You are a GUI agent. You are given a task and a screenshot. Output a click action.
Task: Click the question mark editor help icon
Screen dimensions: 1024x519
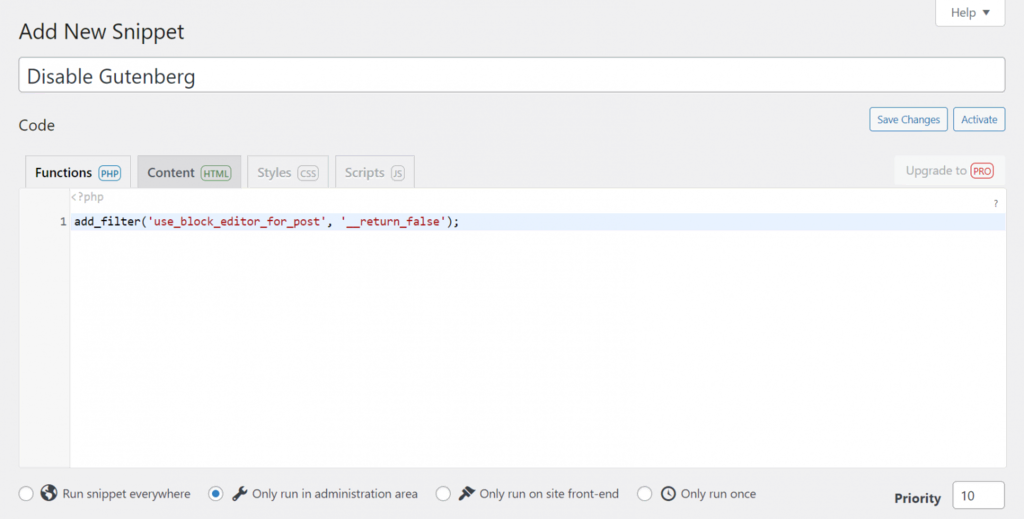pyautogui.click(x=995, y=204)
